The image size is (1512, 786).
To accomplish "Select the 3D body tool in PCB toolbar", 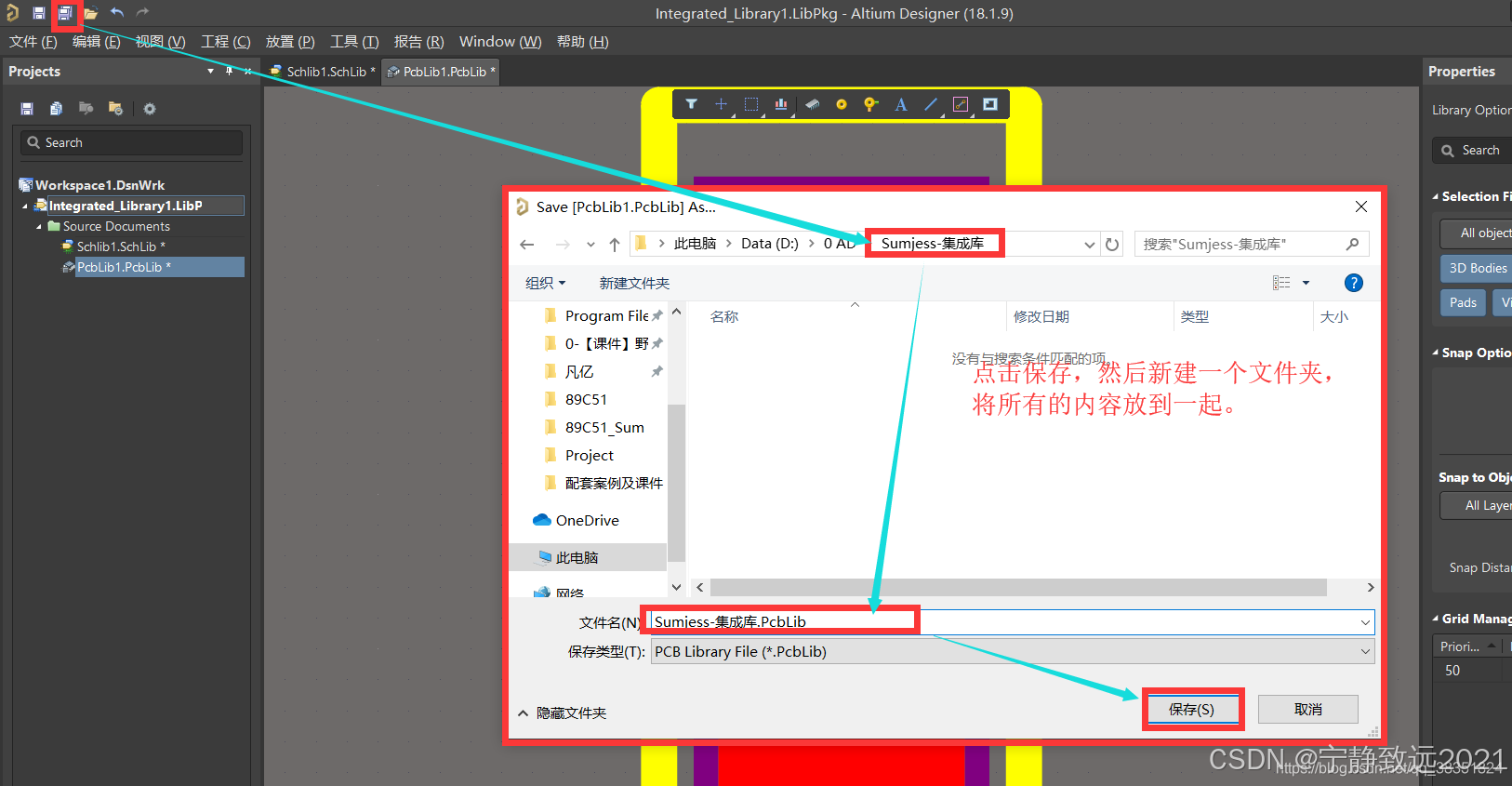I will click(x=812, y=104).
